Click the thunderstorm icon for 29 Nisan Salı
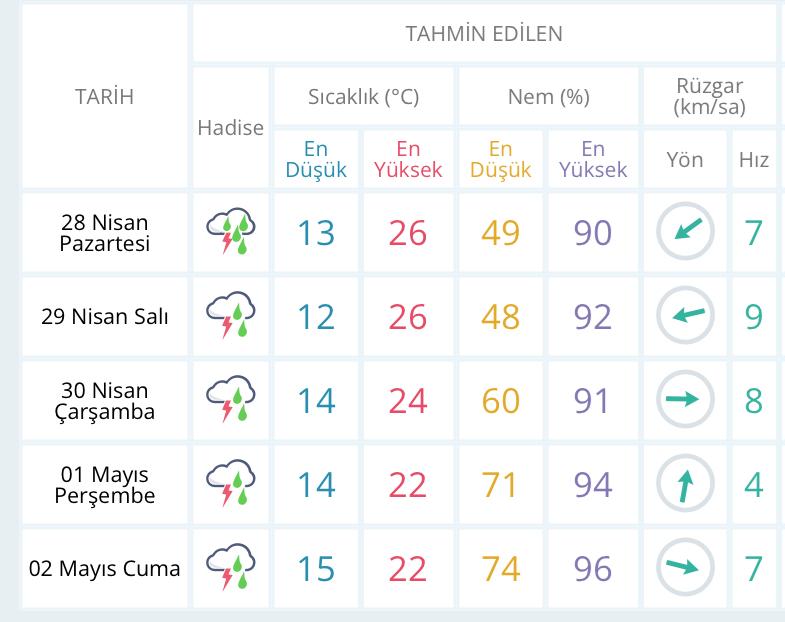This screenshot has width=785, height=622. click(231, 317)
